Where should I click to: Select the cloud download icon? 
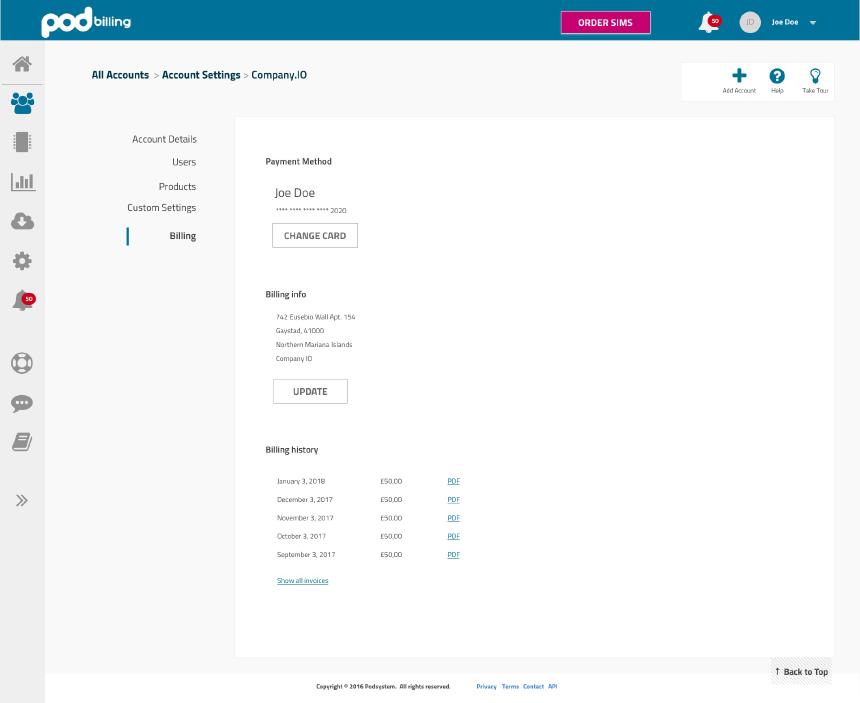pos(22,221)
